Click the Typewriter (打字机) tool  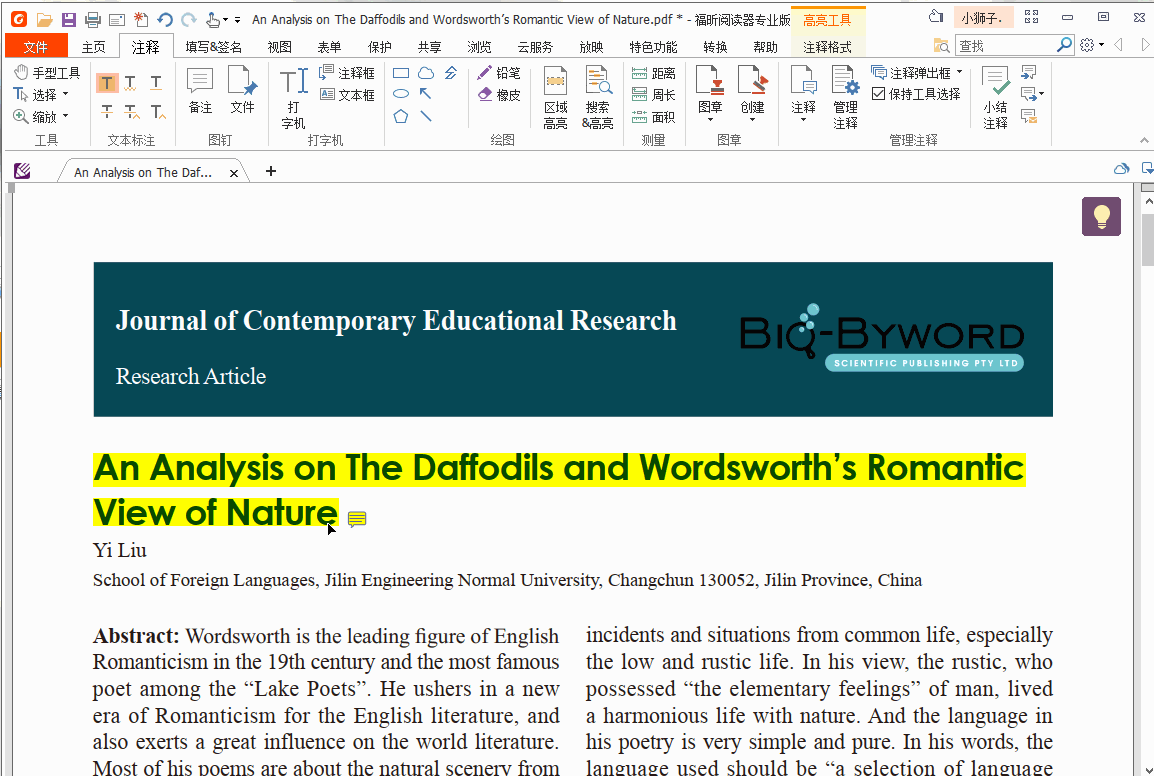(293, 97)
